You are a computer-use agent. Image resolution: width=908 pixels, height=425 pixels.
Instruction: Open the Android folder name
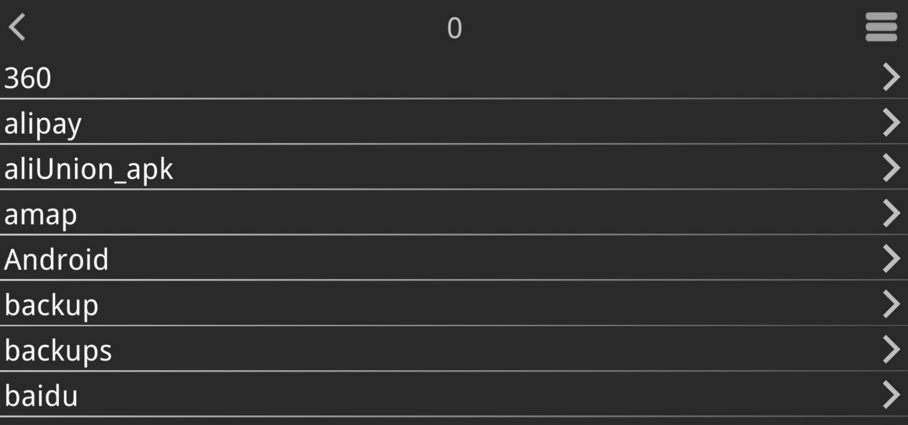point(56,260)
